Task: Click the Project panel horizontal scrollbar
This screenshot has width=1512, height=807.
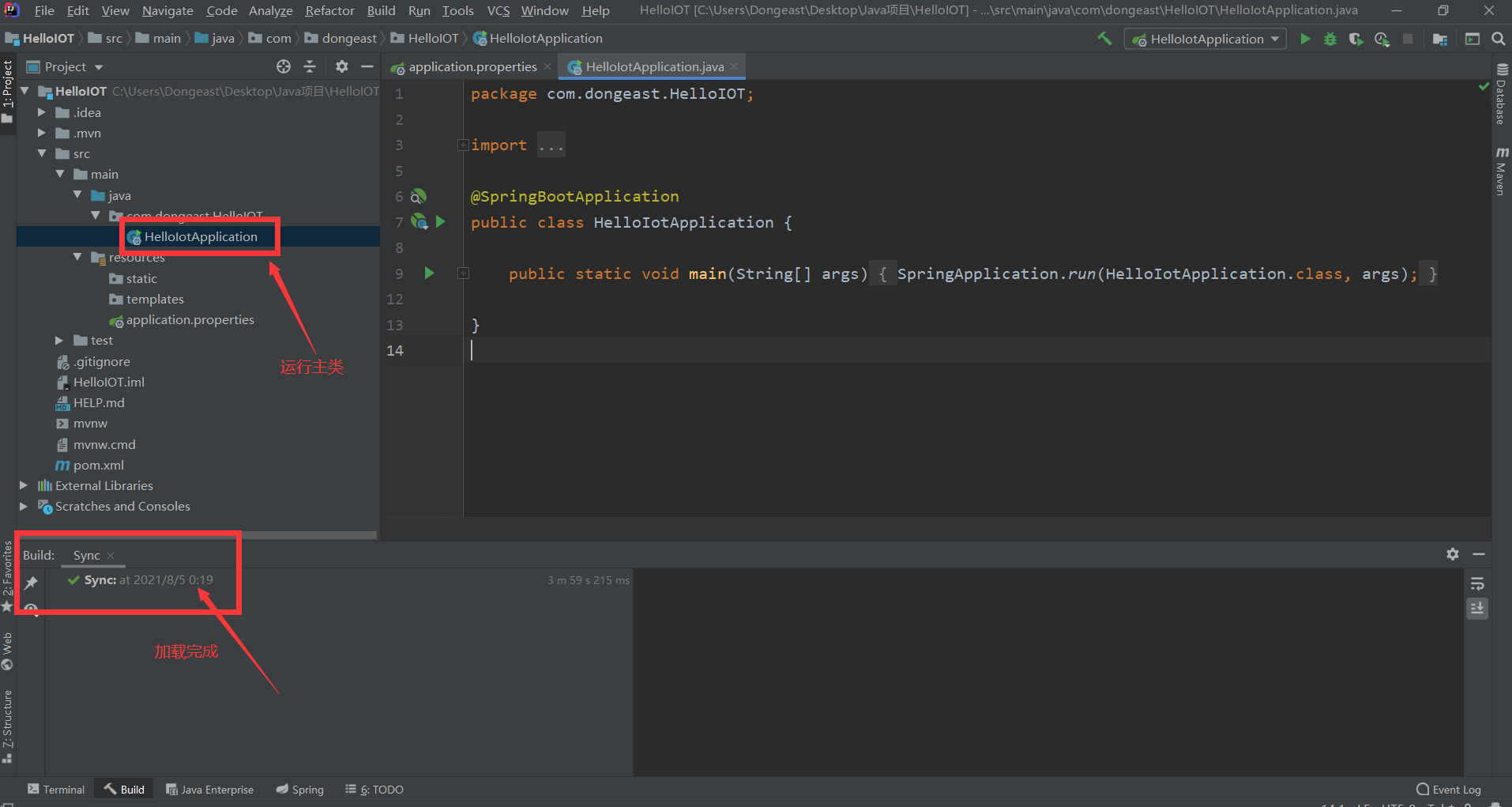Action: [197, 535]
